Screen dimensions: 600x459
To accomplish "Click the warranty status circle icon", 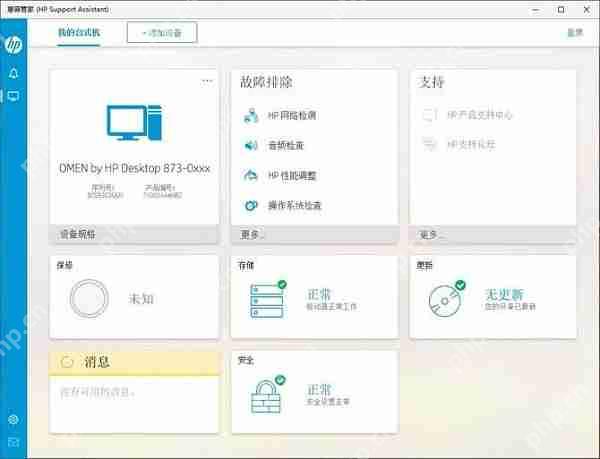I will tap(89, 298).
